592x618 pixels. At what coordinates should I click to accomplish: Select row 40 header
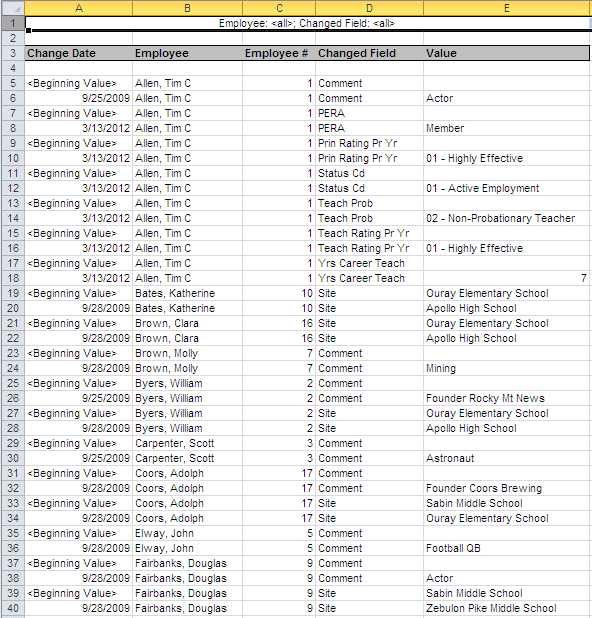(13, 608)
